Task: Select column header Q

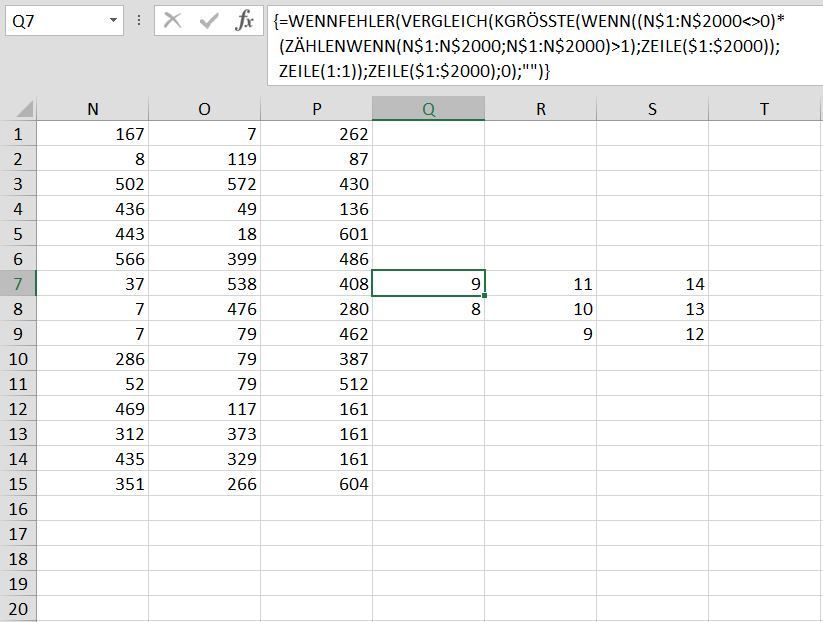Action: tap(430, 106)
